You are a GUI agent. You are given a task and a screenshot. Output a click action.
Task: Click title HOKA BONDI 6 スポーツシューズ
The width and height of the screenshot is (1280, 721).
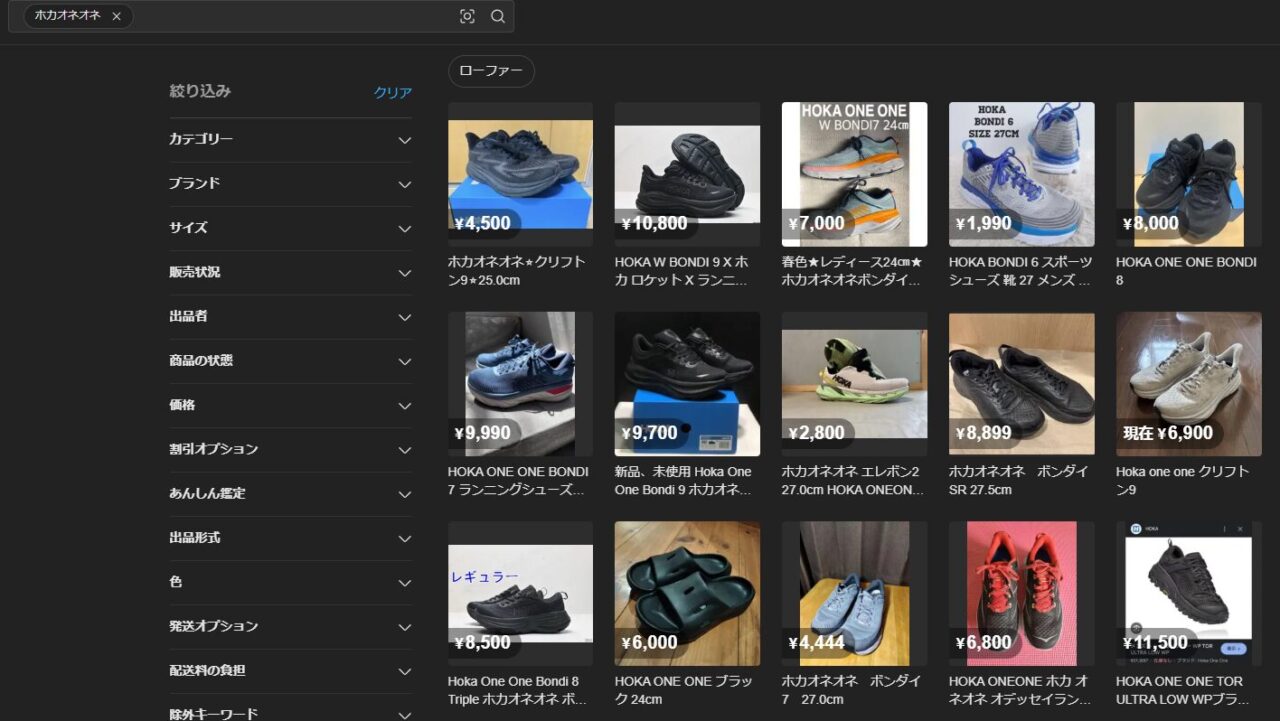tap(1021, 271)
